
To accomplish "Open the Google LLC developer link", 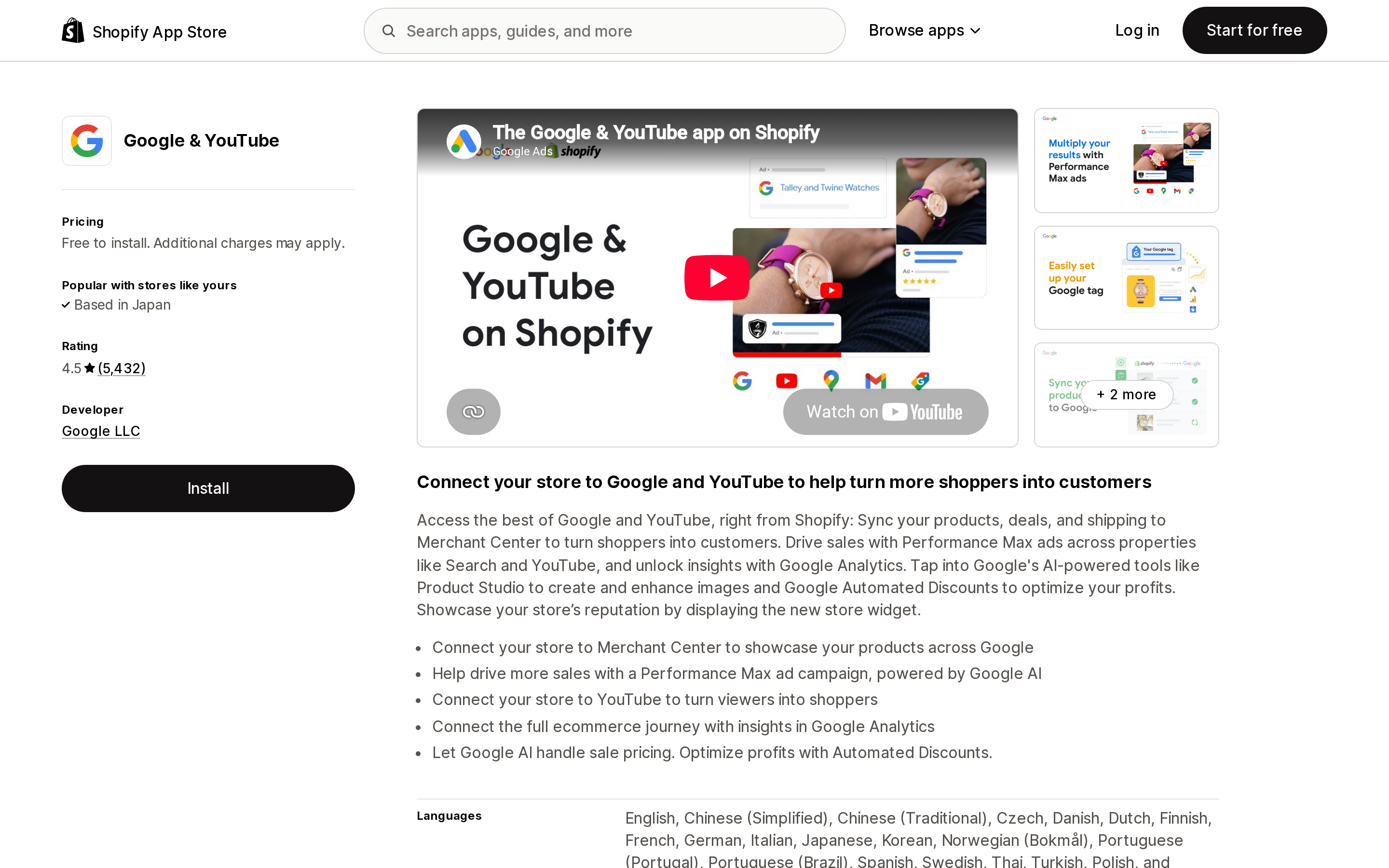I will coord(101,431).
